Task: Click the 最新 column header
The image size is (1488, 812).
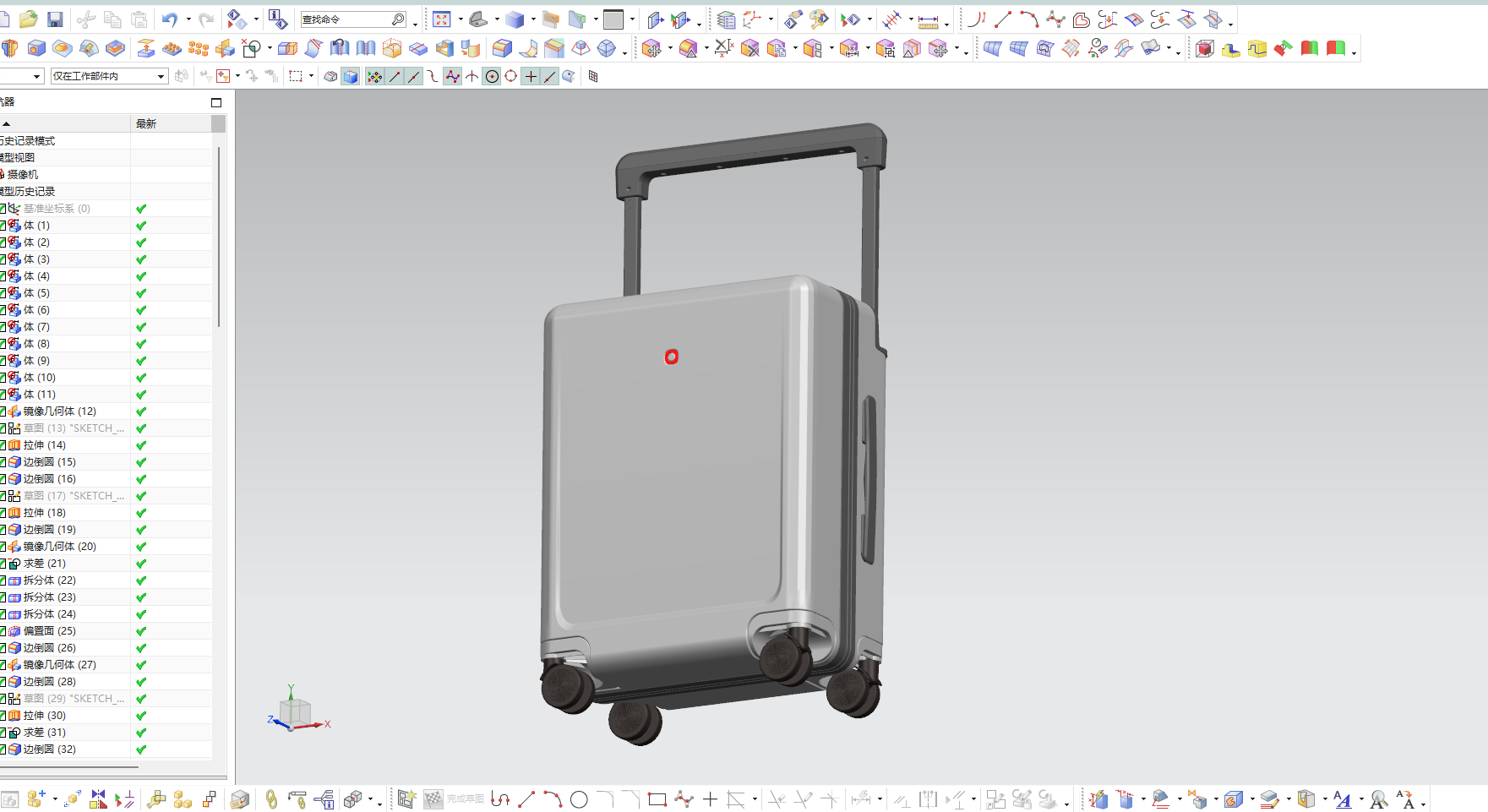Action: (x=171, y=123)
